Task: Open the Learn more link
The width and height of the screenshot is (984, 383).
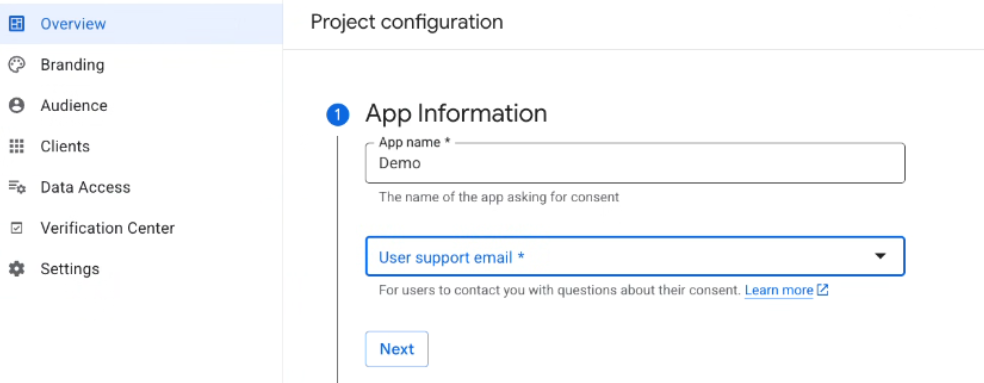Action: tap(779, 290)
